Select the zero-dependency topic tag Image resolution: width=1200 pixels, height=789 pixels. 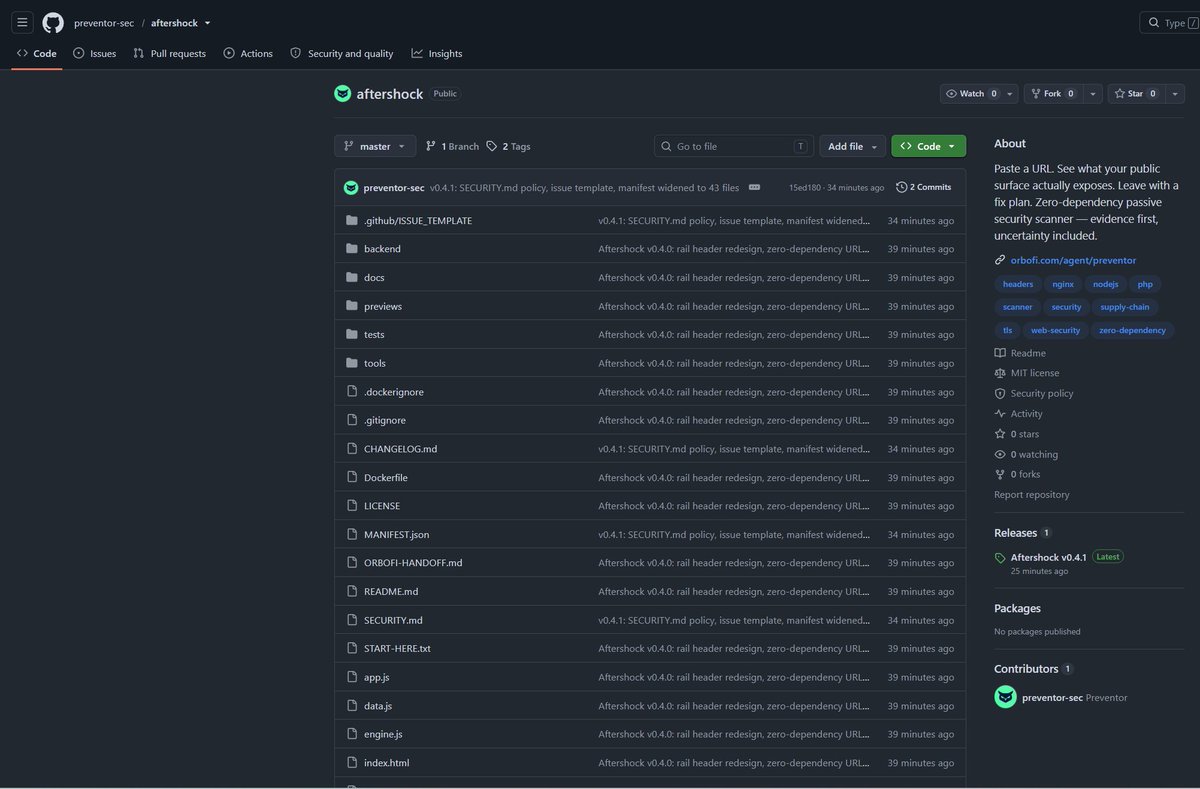(1132, 330)
